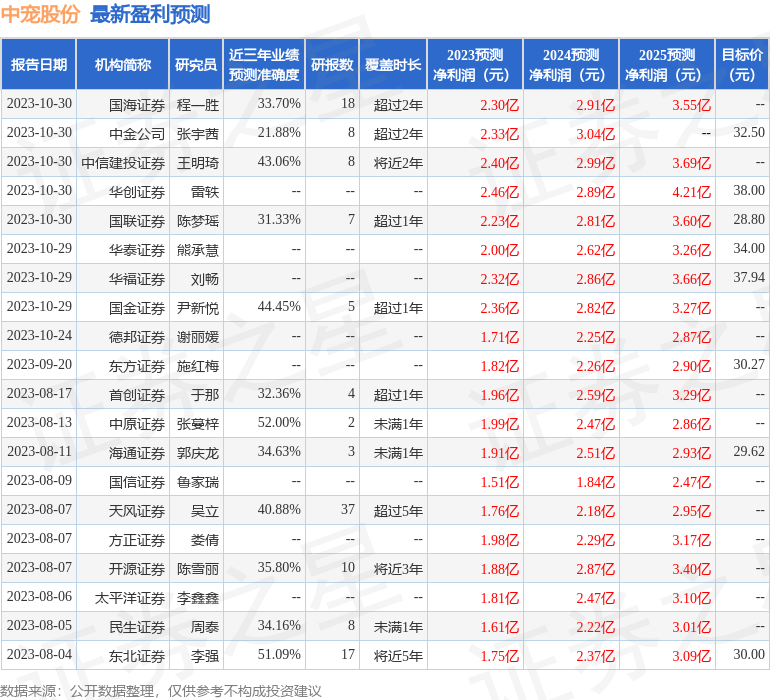Click the 3.04亿 2024 profit forecast
Image resolution: width=770 pixels, height=700 pixels.
[596, 134]
